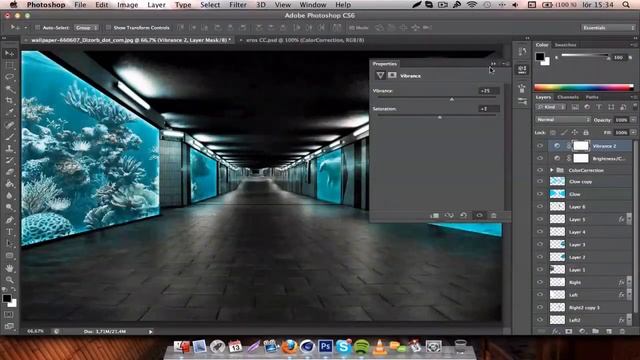The image size is (640, 360).
Task: Hide the Vibrance 2 layer
Action: pyautogui.click(x=540, y=146)
